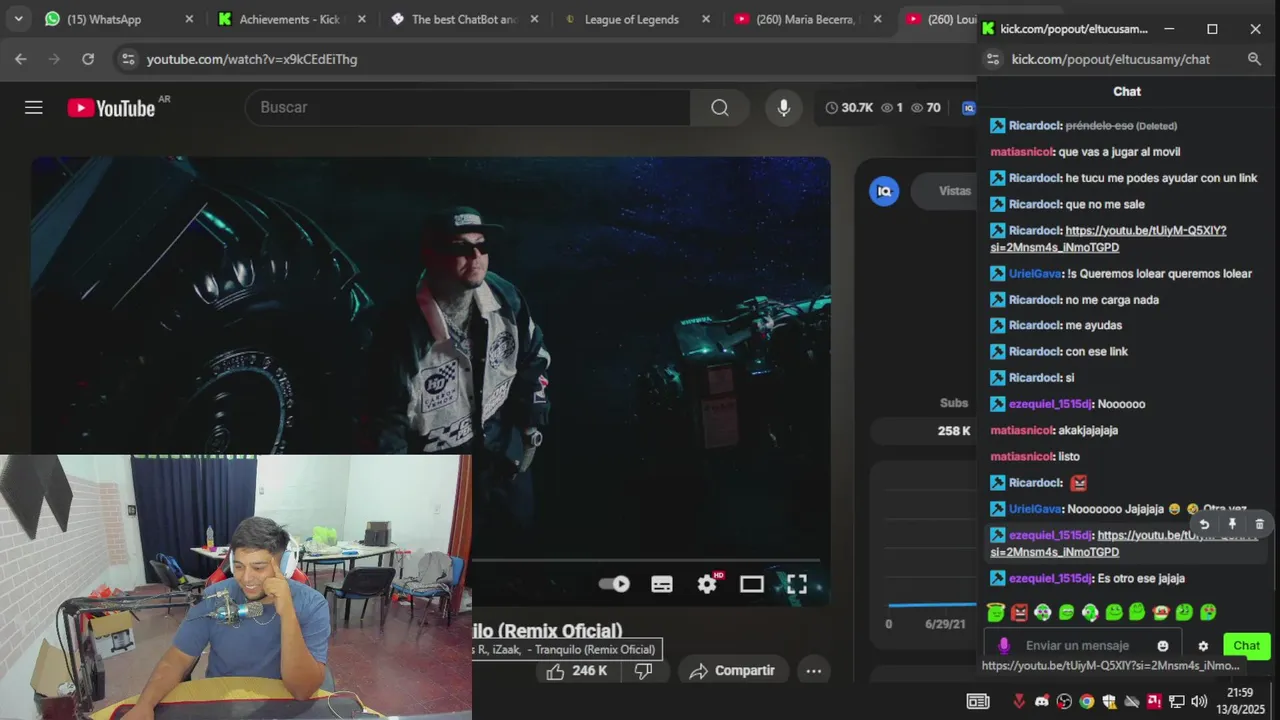
Task: Click the youtube.com address bar URL
Action: (x=252, y=59)
